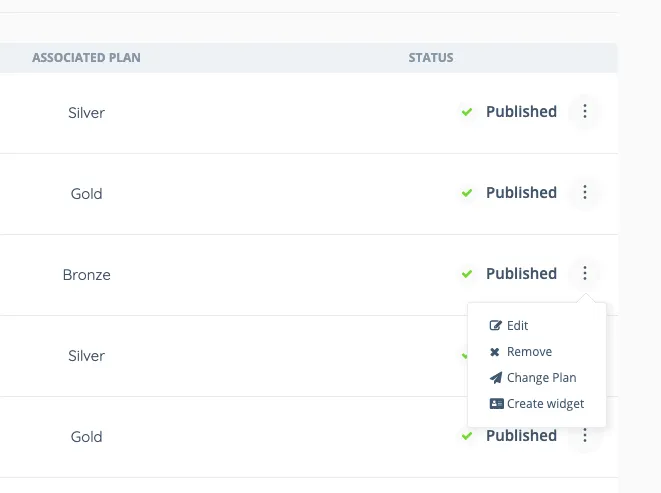
Task: Click the green checkmark in the Bronze row
Action: pyautogui.click(x=467, y=274)
